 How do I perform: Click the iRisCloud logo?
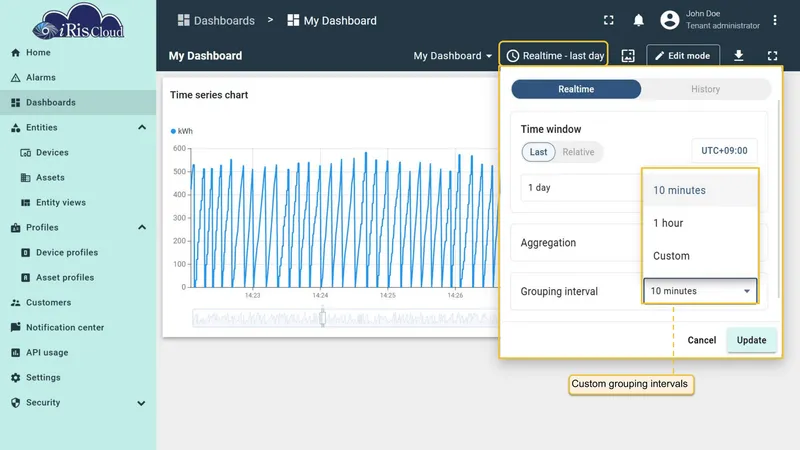(78, 21)
